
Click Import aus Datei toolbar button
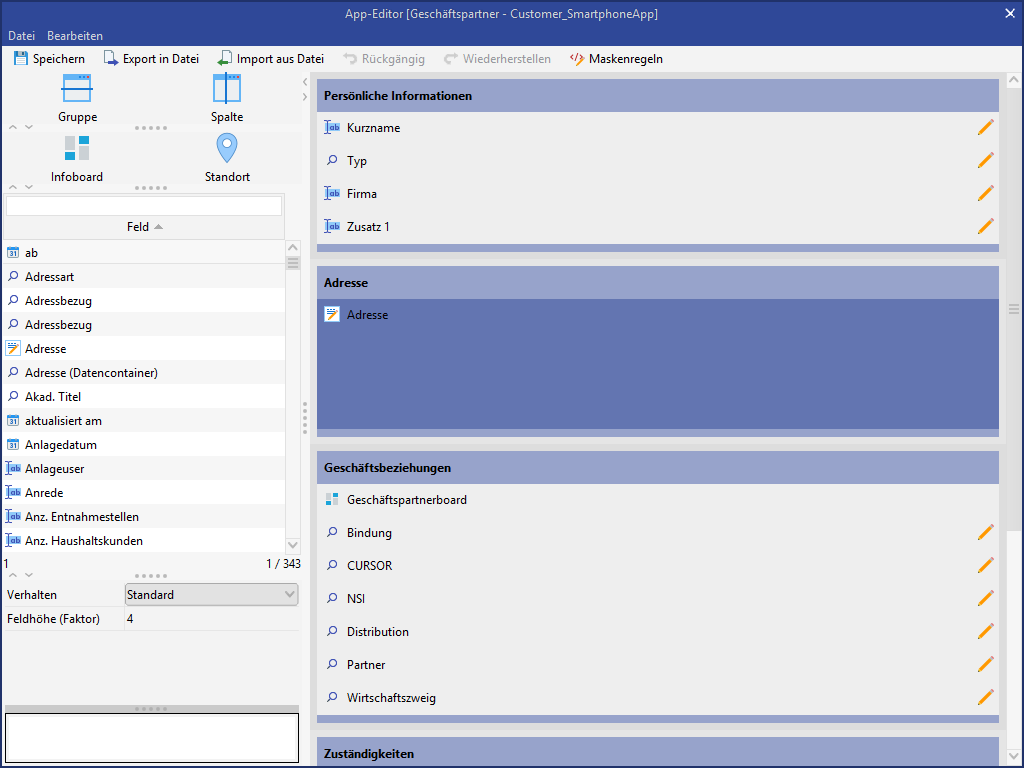(270, 59)
